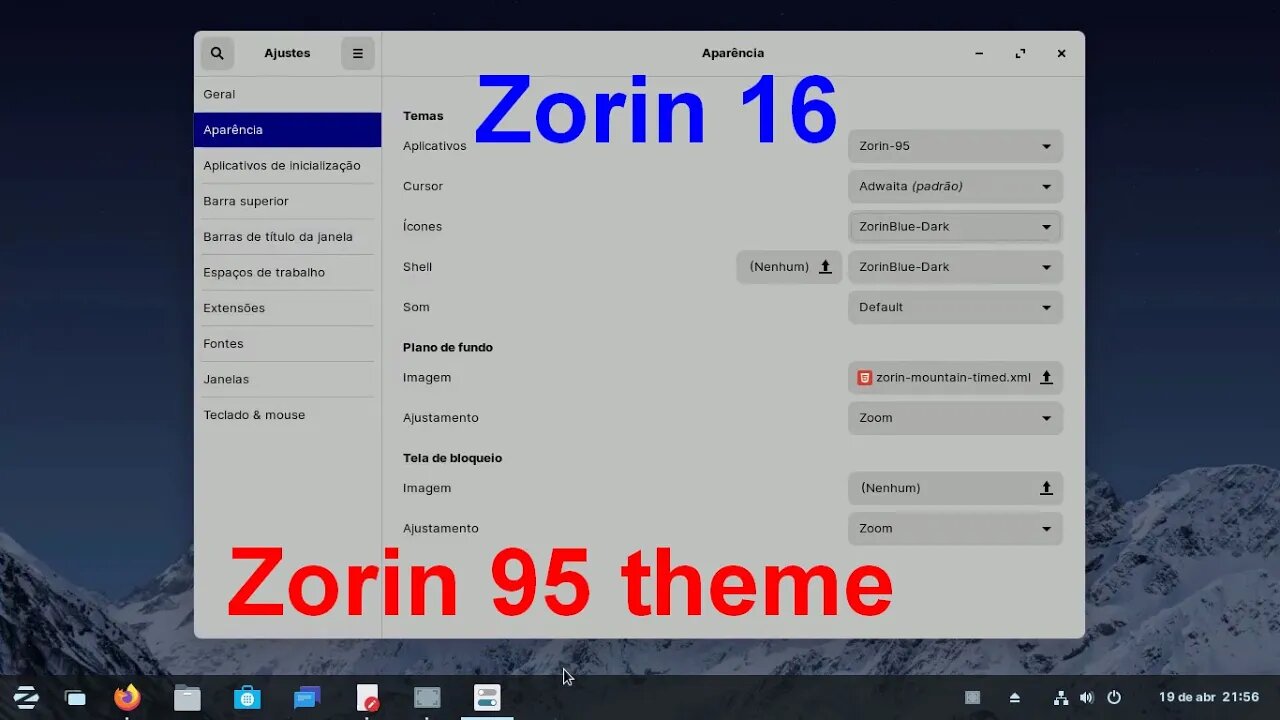Image resolution: width=1280 pixels, height=720 pixels.
Task: Open the screenshot tool in taskbar
Action: click(x=427, y=697)
